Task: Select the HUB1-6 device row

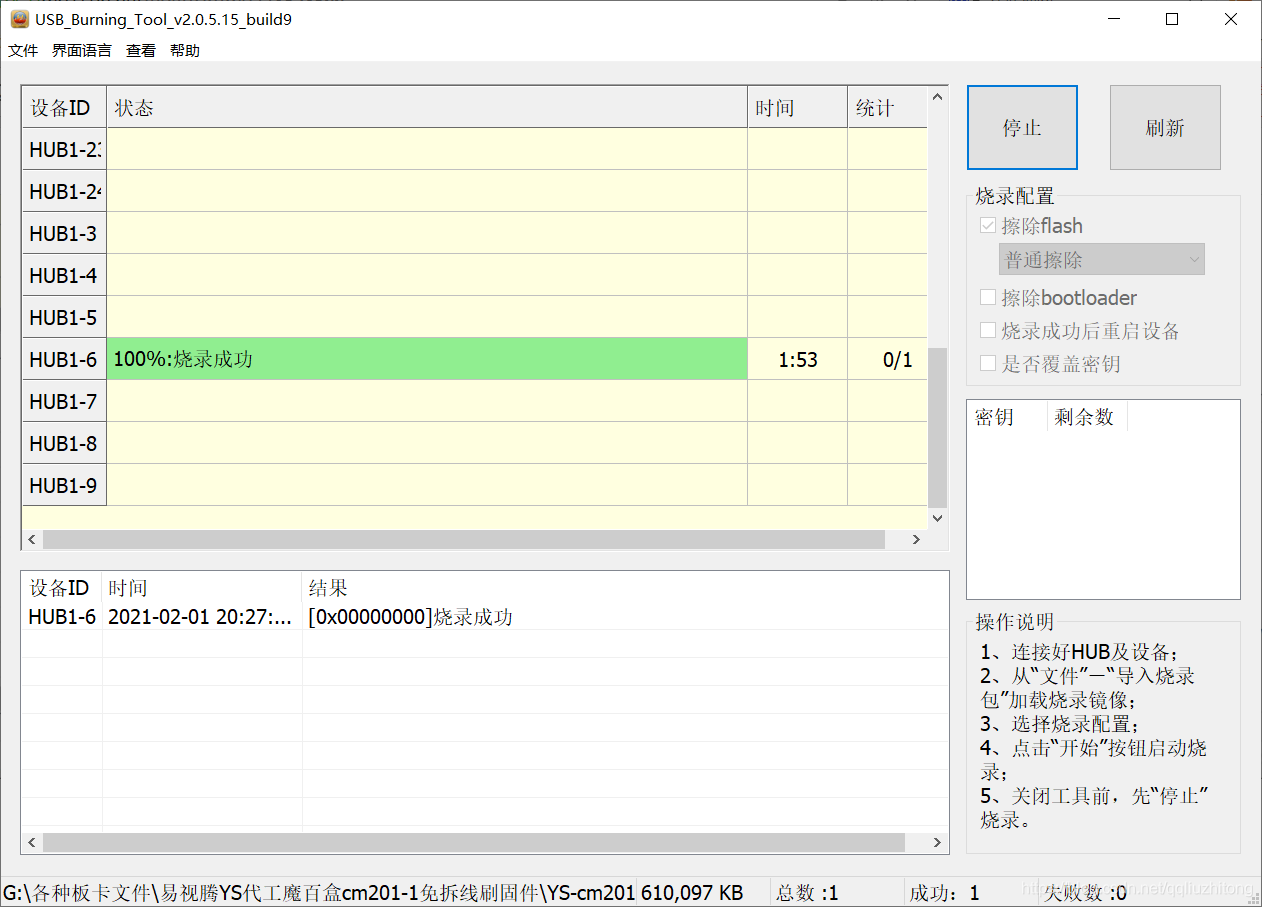Action: pos(63,359)
